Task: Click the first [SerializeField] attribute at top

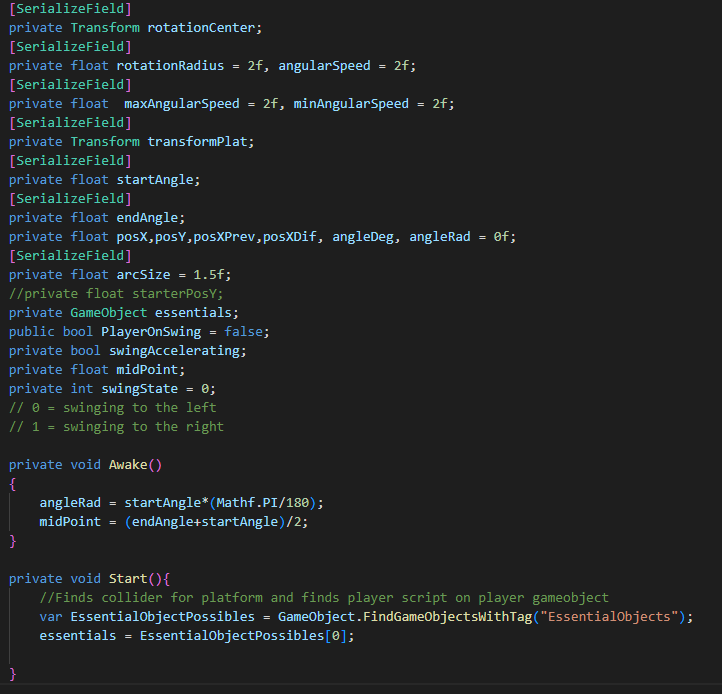Action: pos(70,8)
